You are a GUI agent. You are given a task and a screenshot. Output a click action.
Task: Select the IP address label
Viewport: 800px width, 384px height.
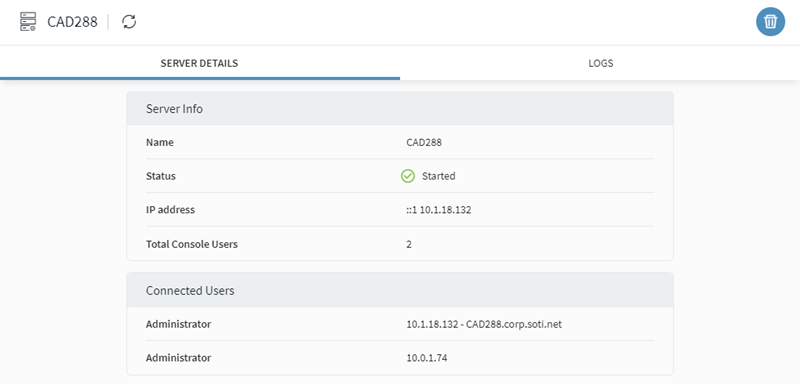(x=170, y=210)
